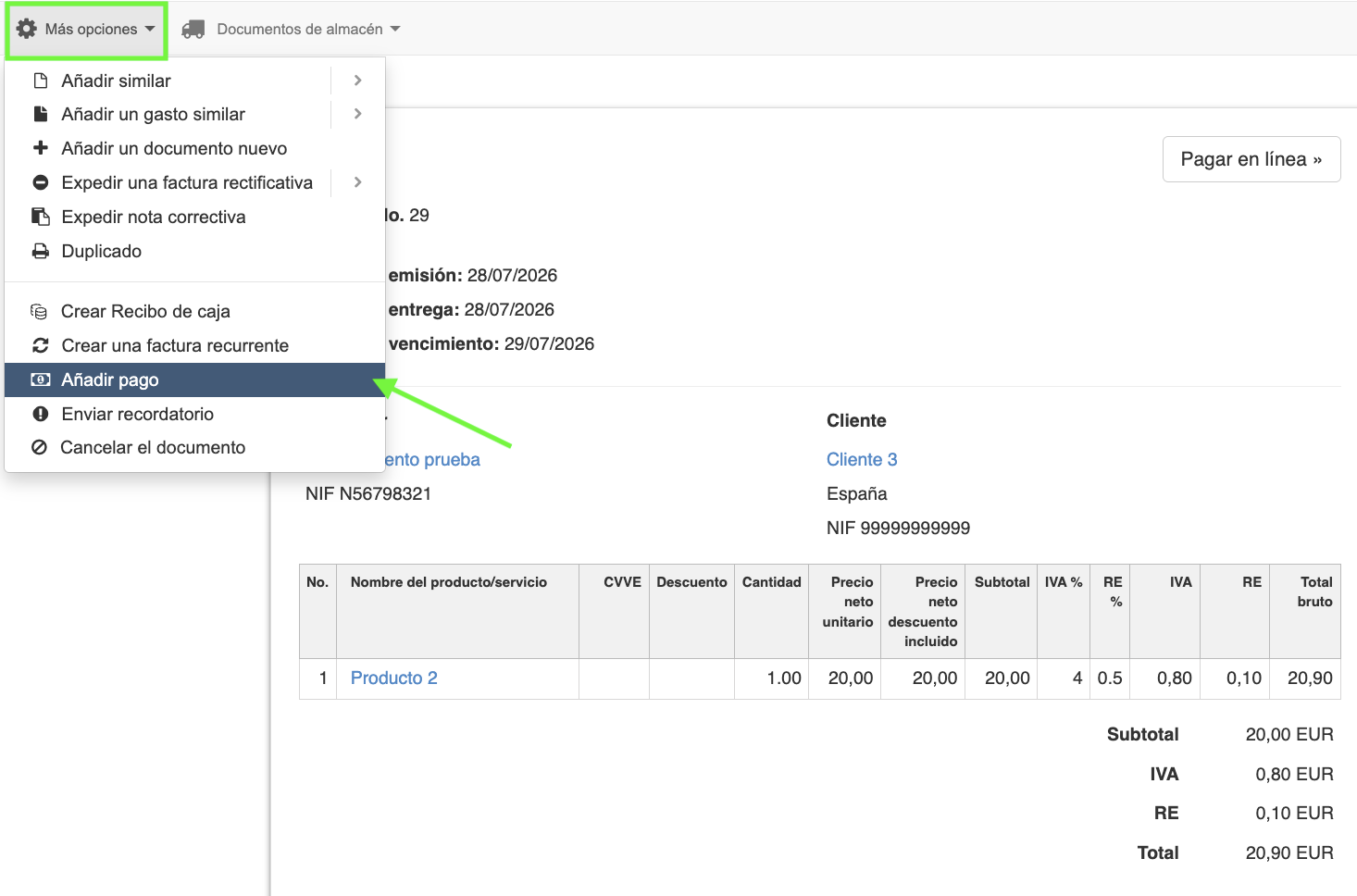Click the coins icon for Crear Recibo de caja
The width and height of the screenshot is (1357, 896).
(x=39, y=311)
